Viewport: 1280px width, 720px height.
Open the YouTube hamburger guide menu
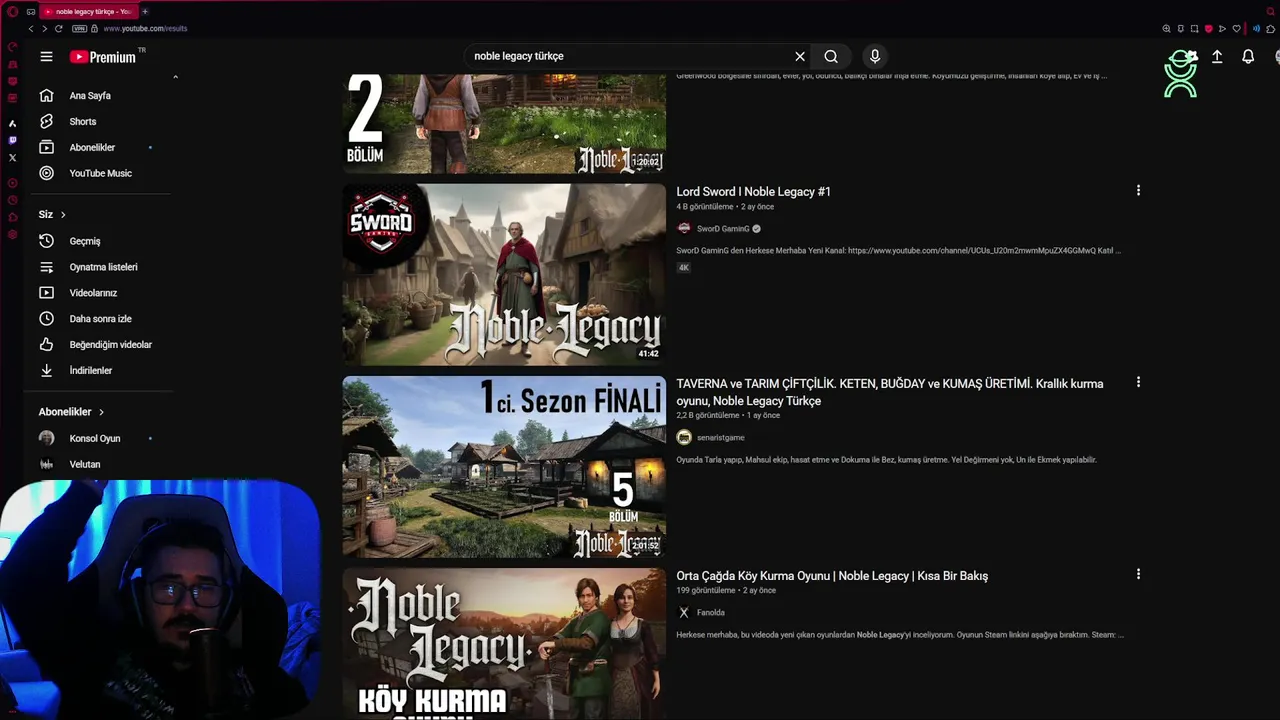point(46,57)
